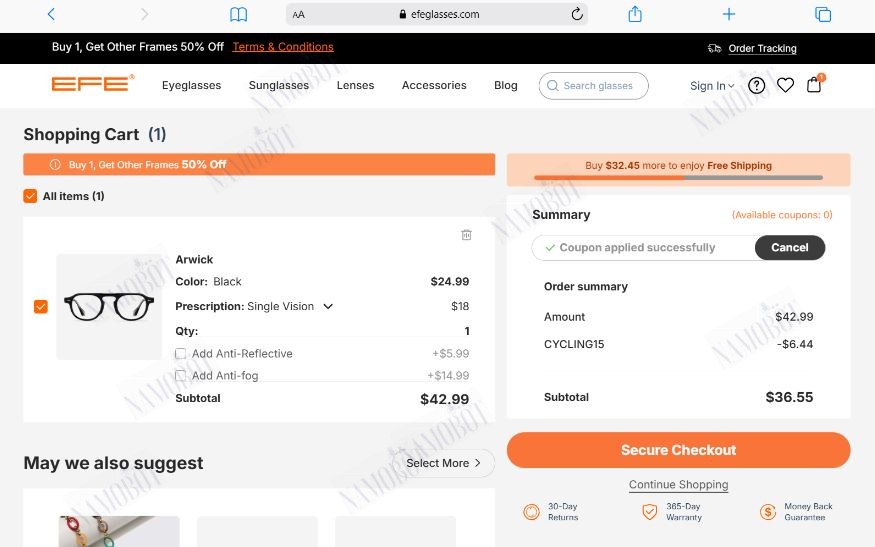This screenshot has height=547, width=875.
Task: Open new tab with plus icon
Action: coord(728,14)
